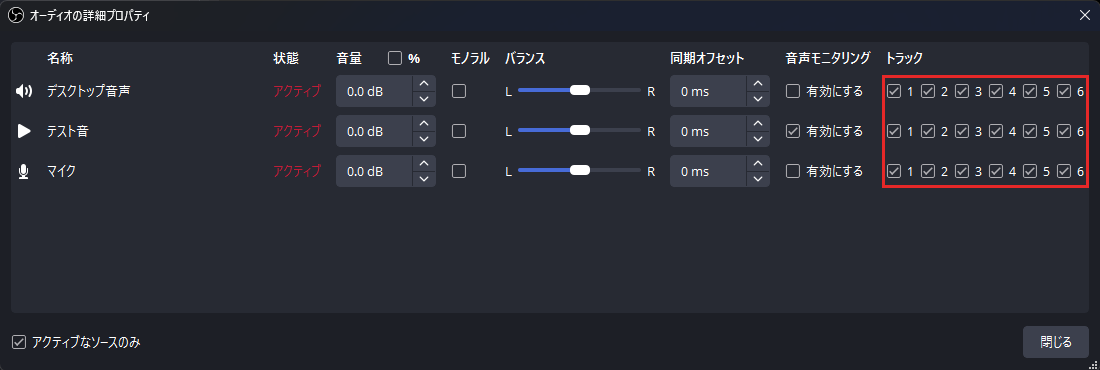Click the 0 ms field for デスクトップ音声

tap(708, 91)
